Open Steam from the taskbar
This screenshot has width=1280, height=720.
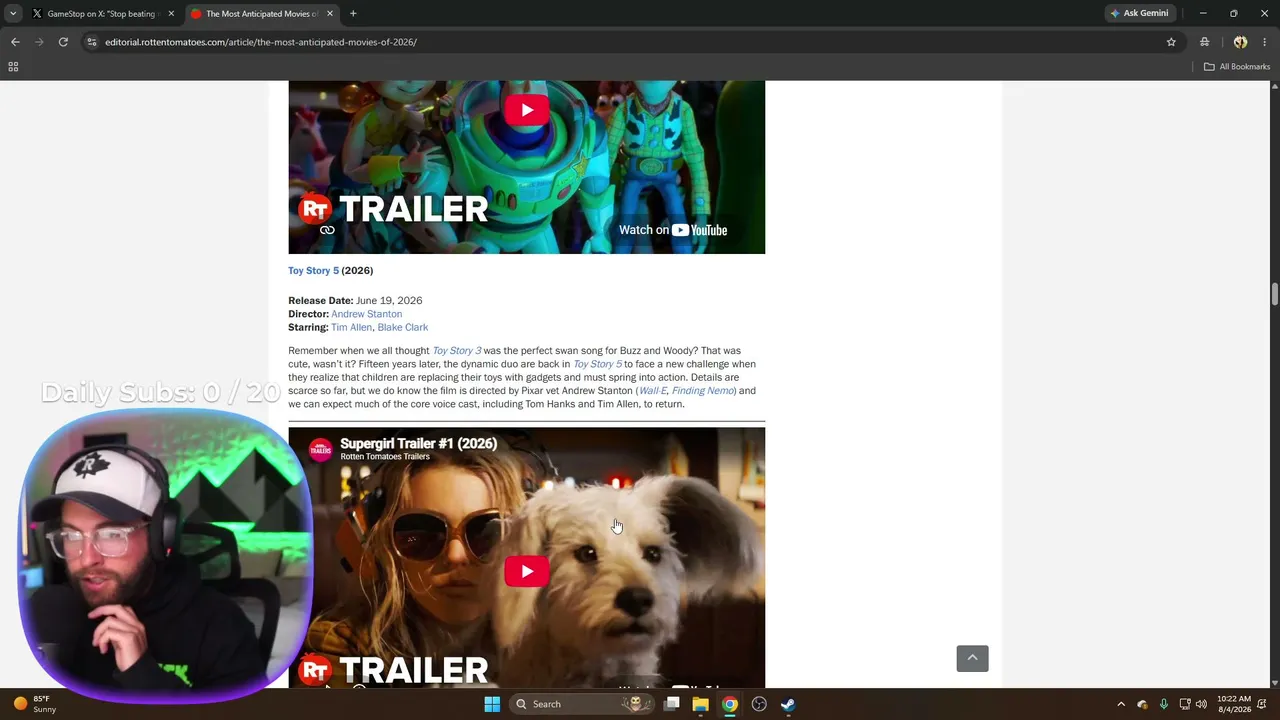[x=788, y=704]
